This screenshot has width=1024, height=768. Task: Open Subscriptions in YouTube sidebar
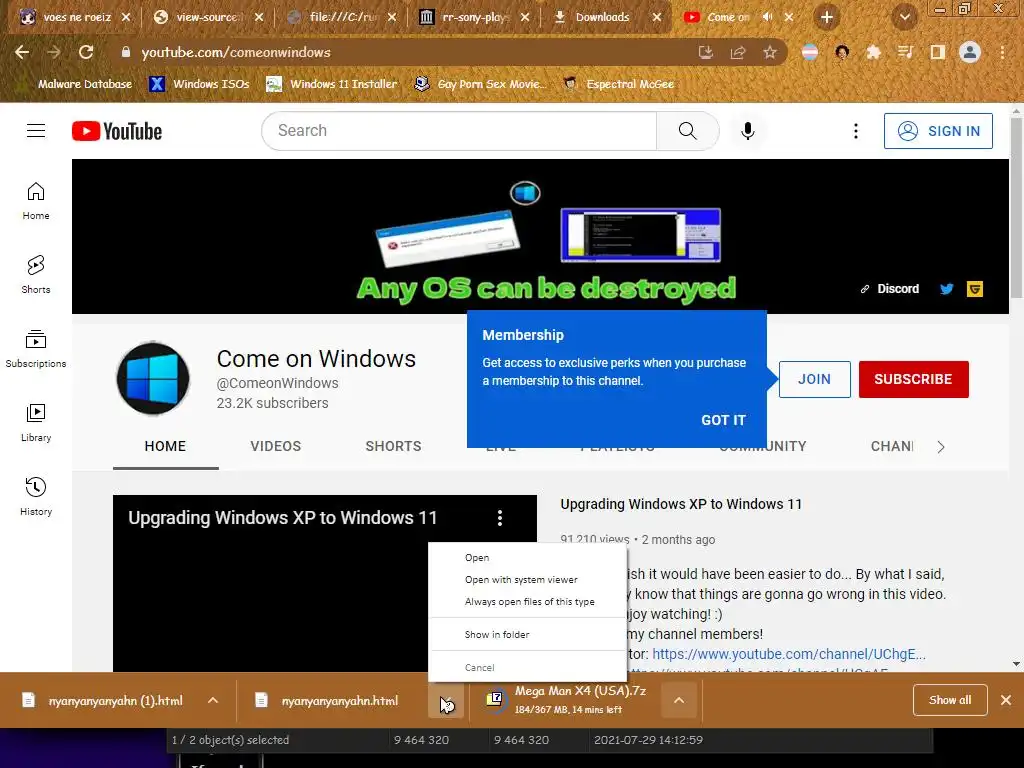[36, 349]
